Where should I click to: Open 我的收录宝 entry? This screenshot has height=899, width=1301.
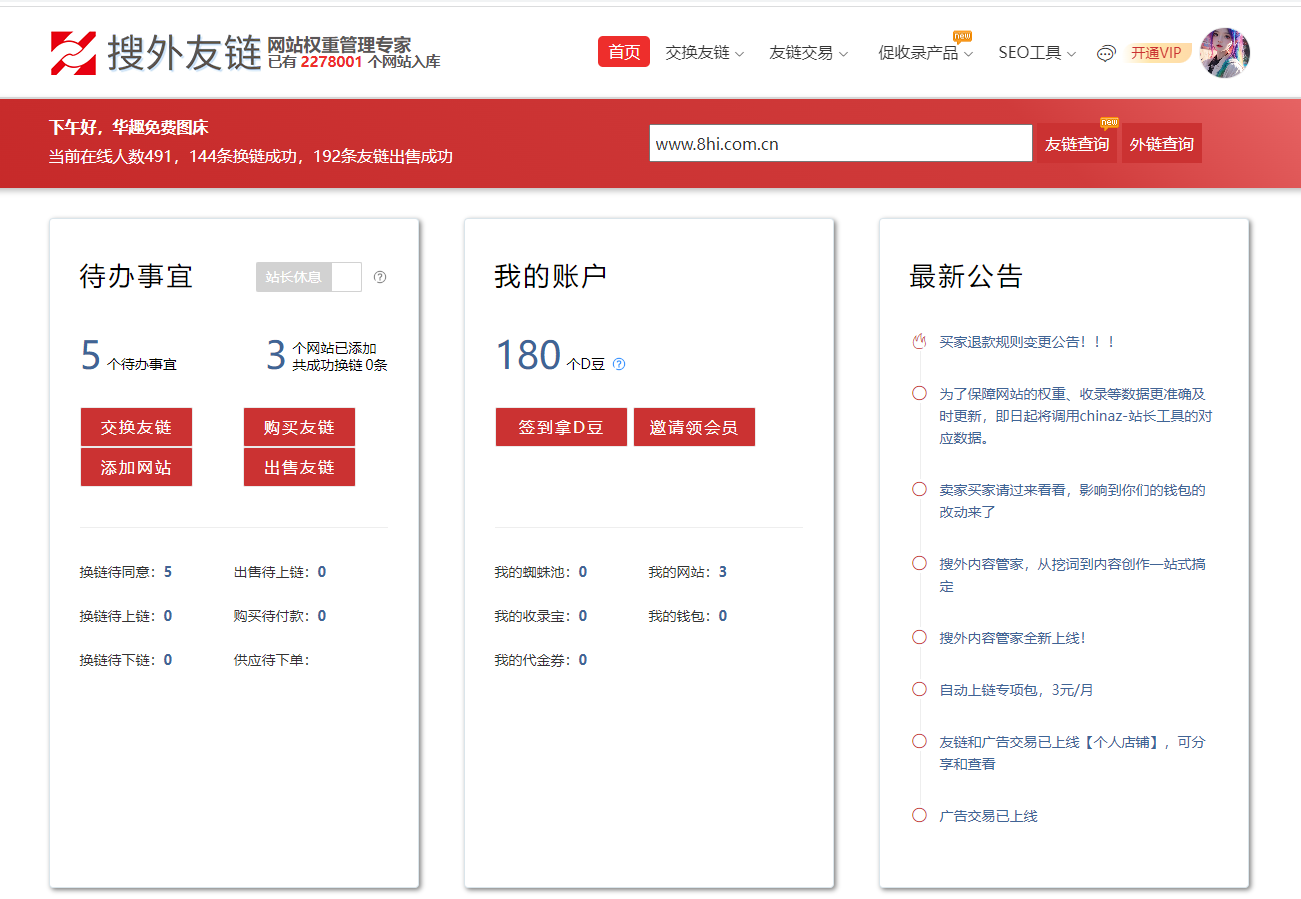coord(540,616)
